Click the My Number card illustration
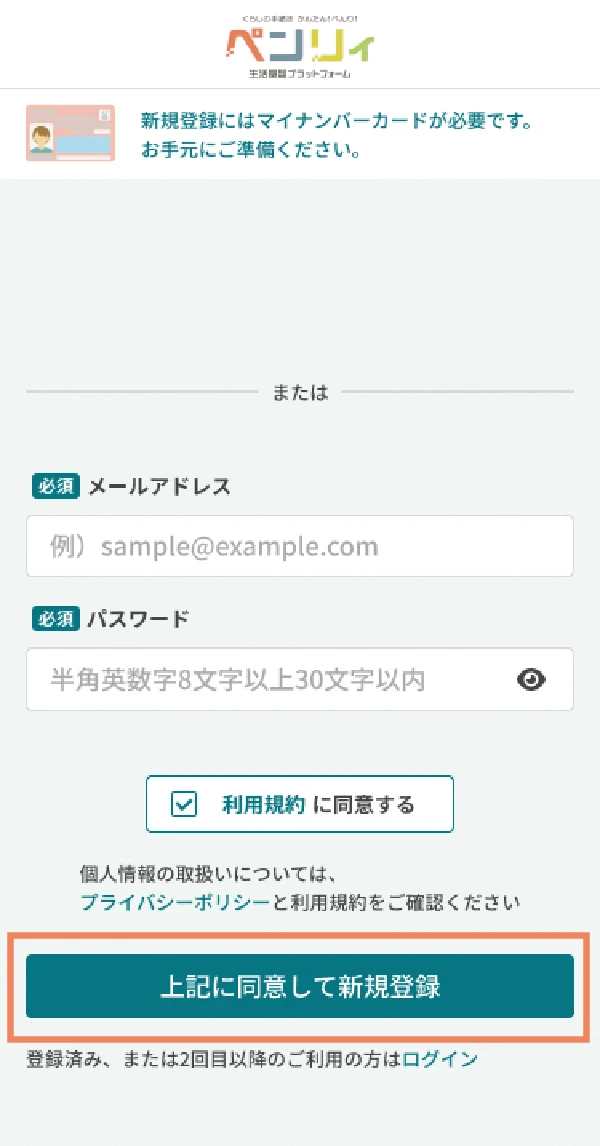600x1146 pixels. pyautogui.click(x=70, y=133)
